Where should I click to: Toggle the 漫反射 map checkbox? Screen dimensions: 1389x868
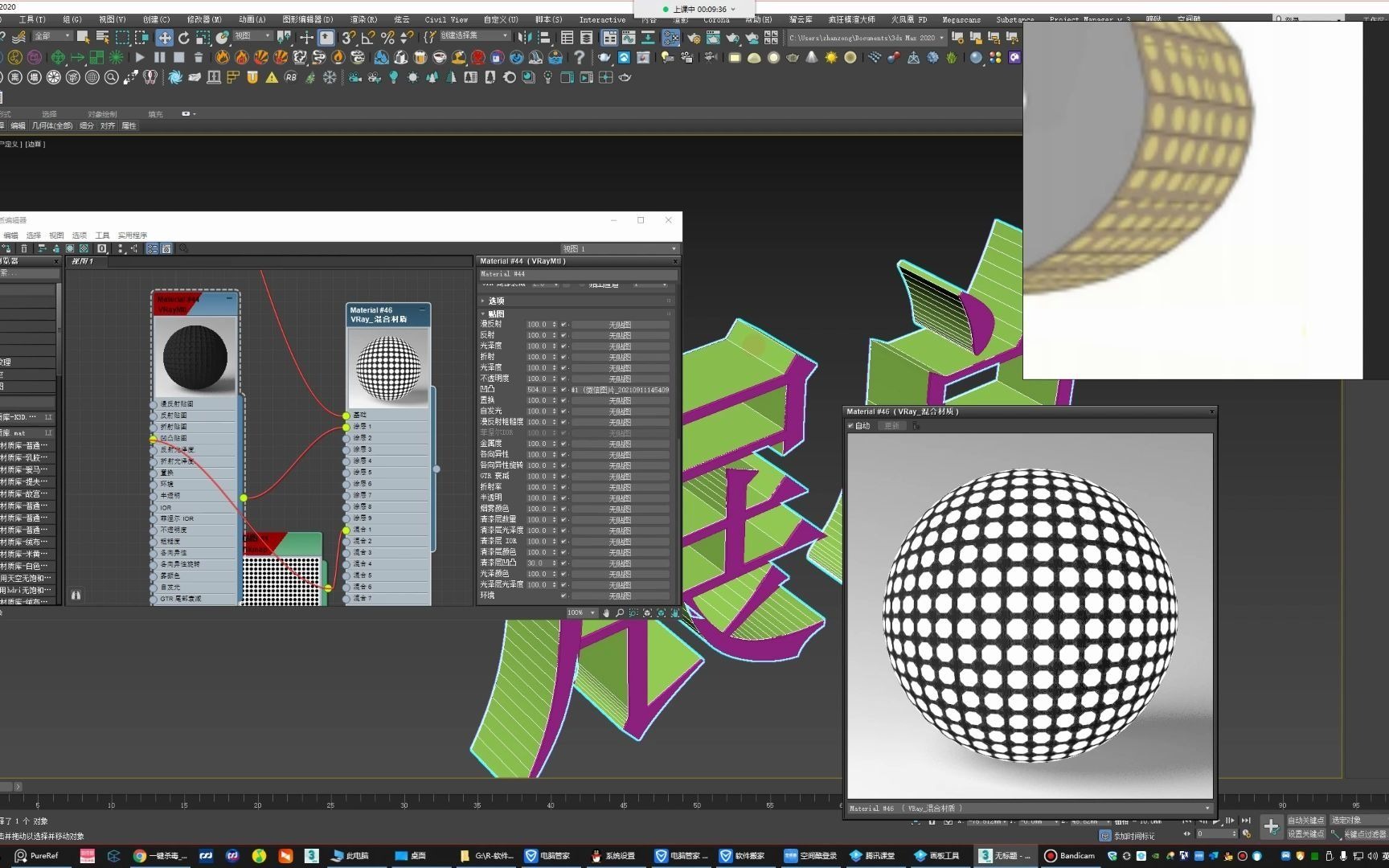pyautogui.click(x=563, y=325)
